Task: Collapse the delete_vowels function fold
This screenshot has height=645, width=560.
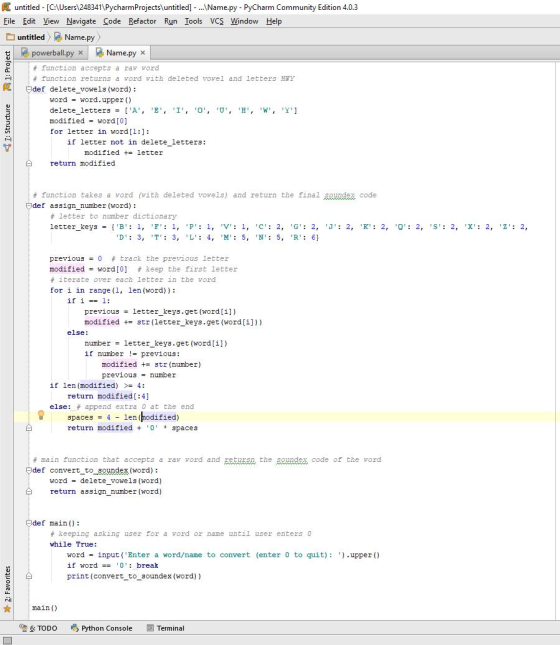Action: coord(29,89)
